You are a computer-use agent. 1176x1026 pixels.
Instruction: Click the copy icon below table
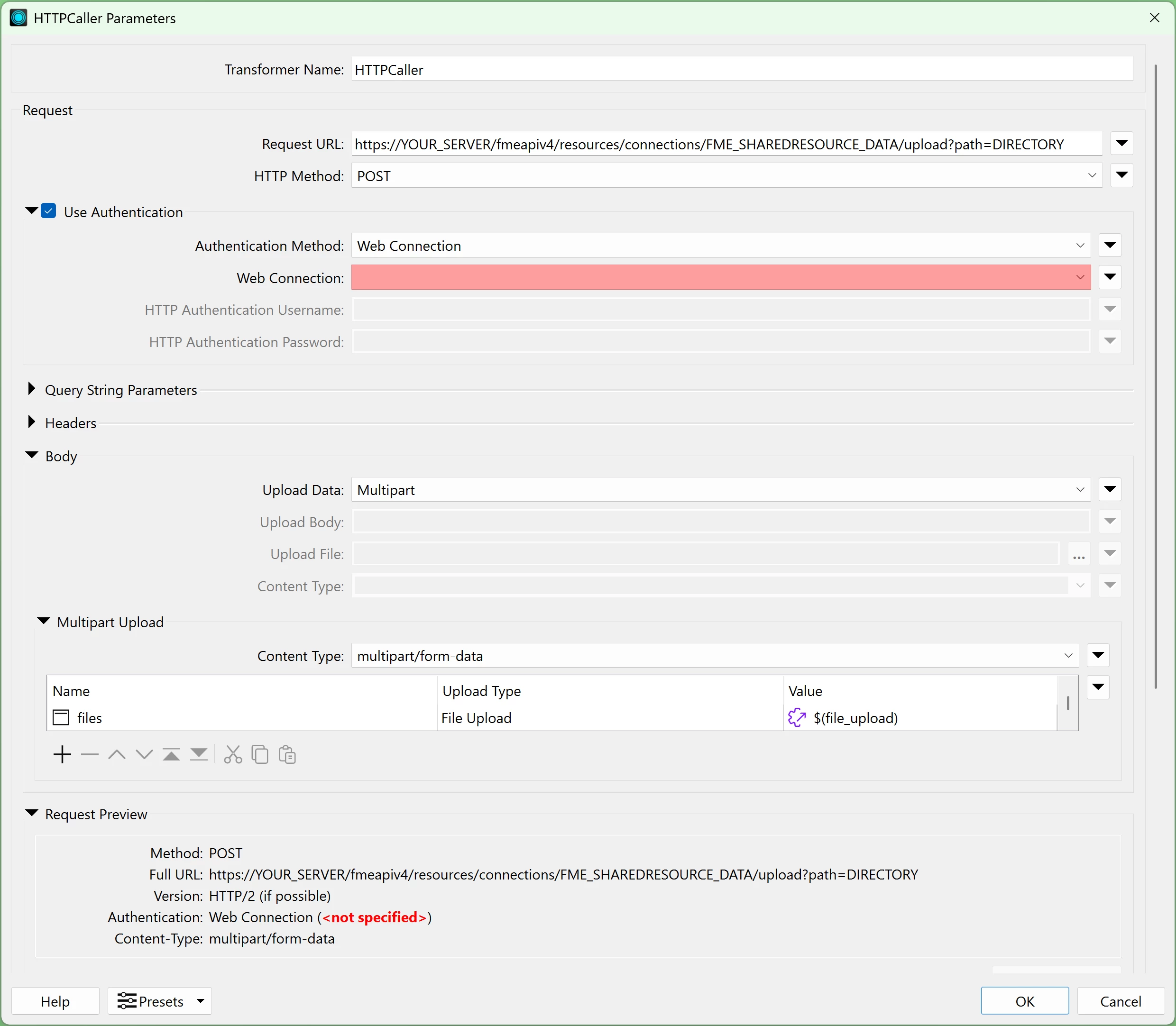pyautogui.click(x=260, y=755)
